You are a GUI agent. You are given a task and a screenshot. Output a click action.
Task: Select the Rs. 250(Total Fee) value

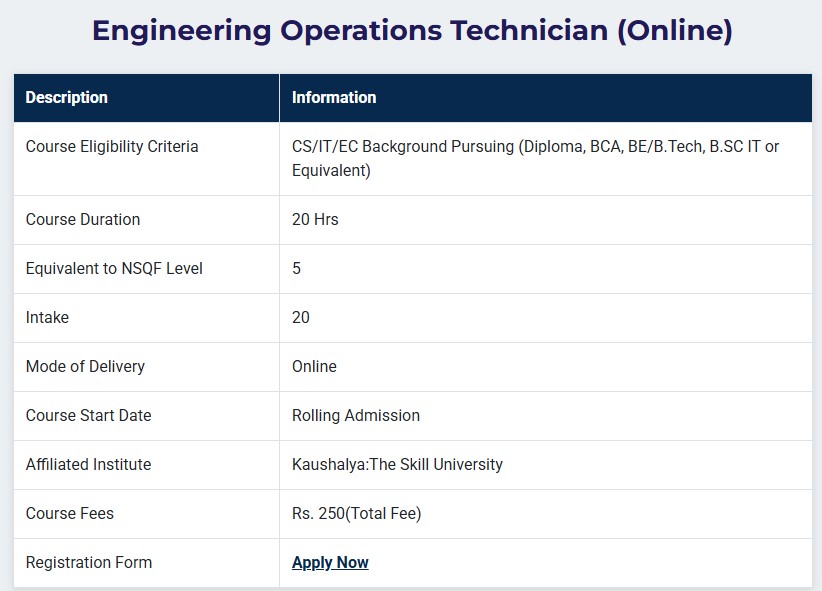[x=356, y=513]
